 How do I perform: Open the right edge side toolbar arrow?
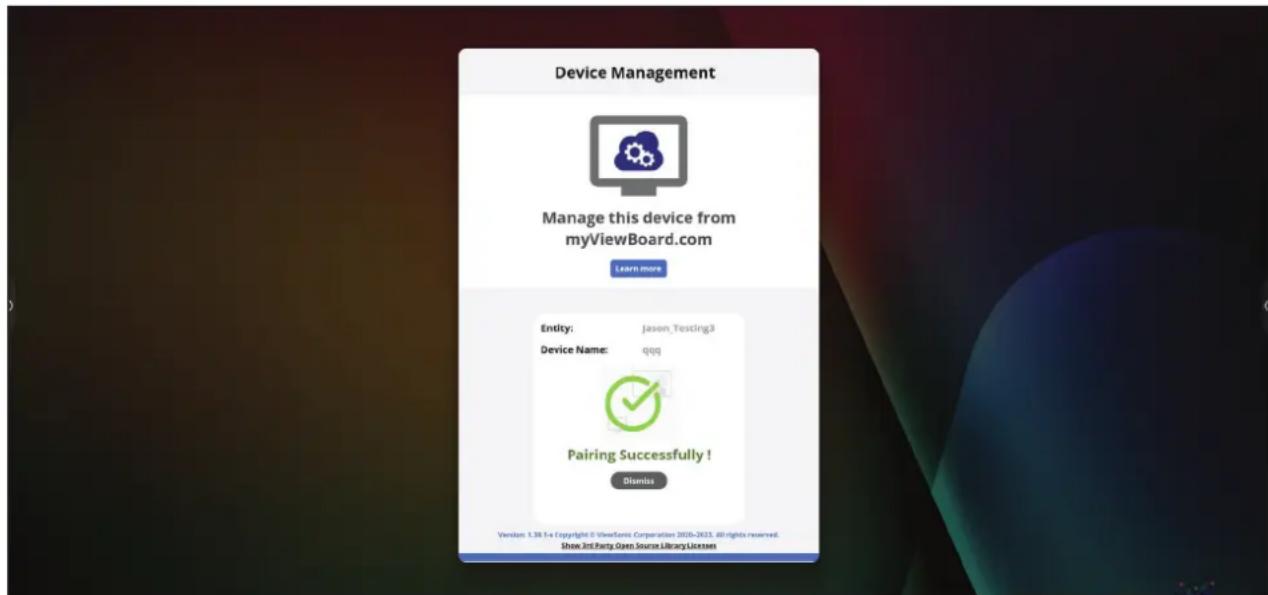1264,306
